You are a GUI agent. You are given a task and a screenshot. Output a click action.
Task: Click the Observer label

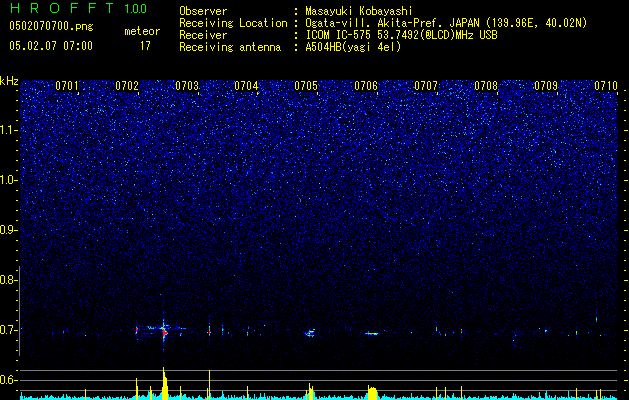[203, 11]
